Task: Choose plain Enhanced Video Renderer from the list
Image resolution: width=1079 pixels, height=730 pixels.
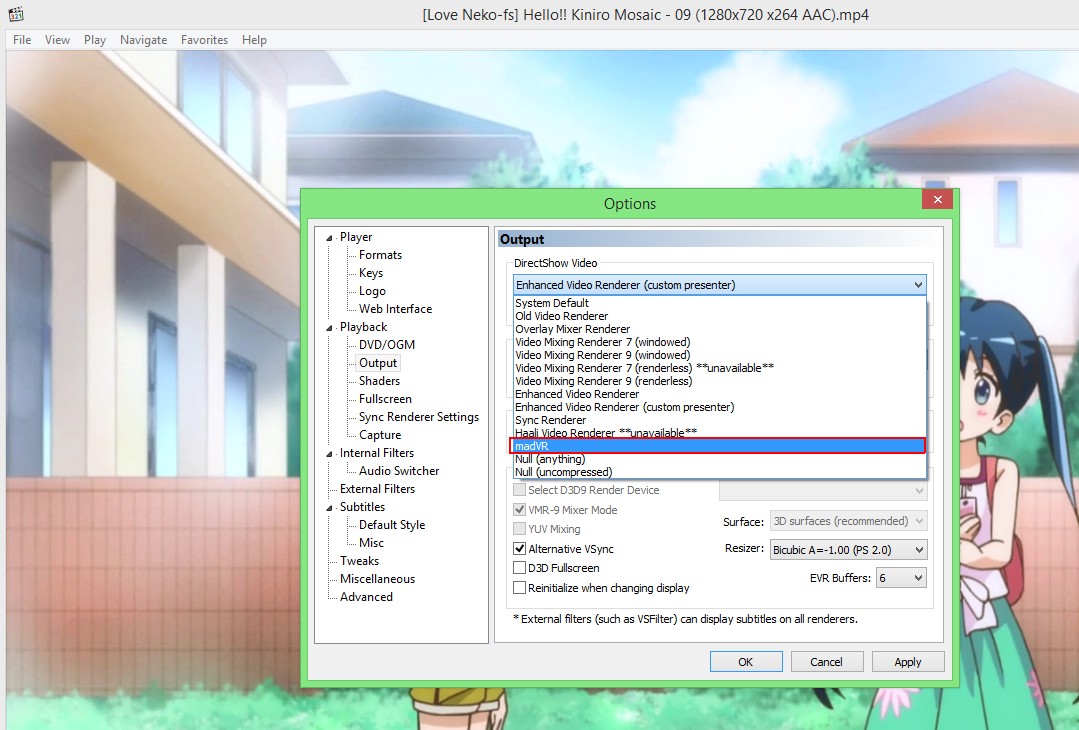Action: pyautogui.click(x=719, y=394)
